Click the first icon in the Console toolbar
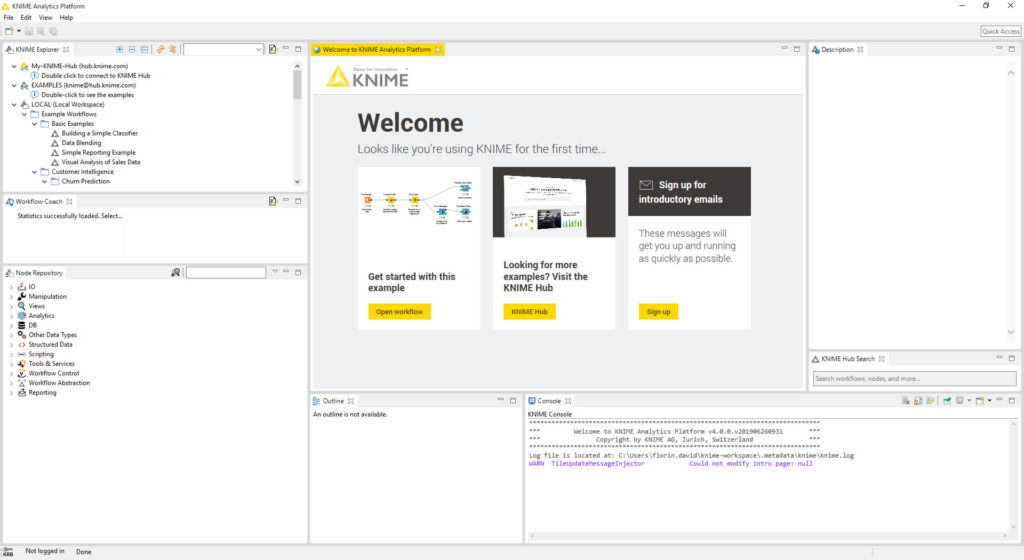This screenshot has width=1024, height=560. pyautogui.click(x=906, y=401)
